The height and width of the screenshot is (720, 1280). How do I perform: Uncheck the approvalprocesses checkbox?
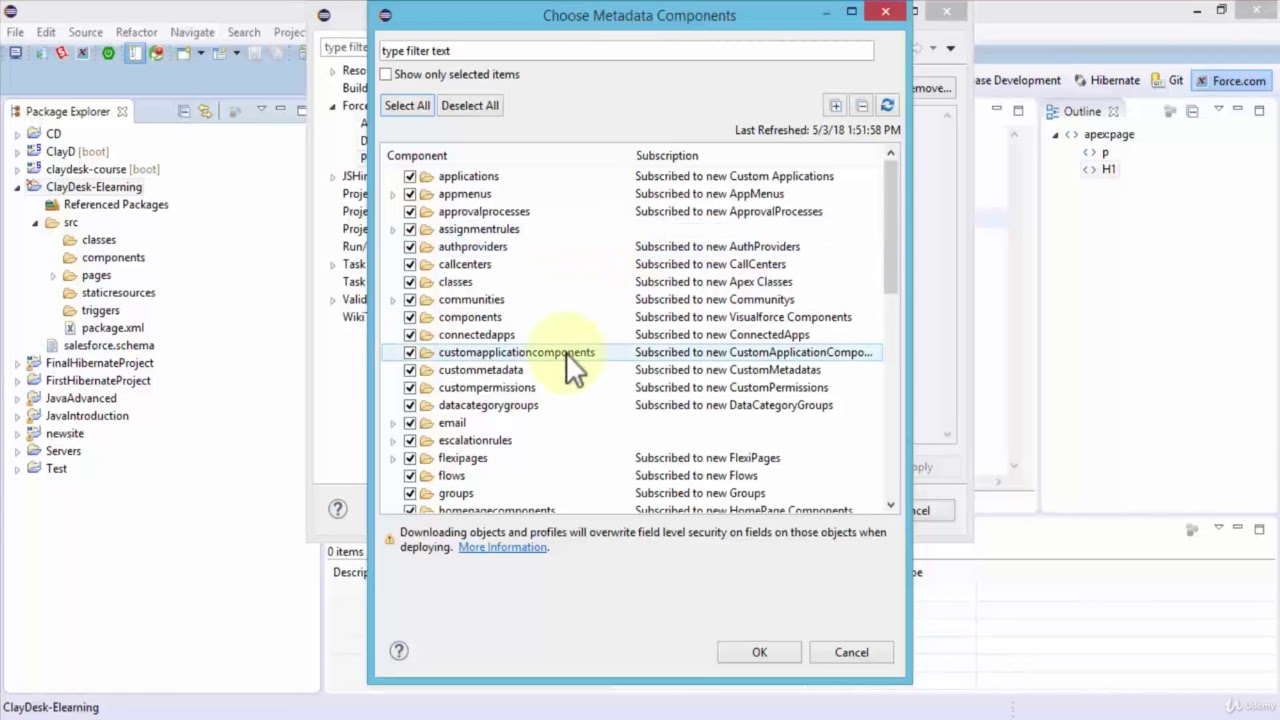point(410,211)
